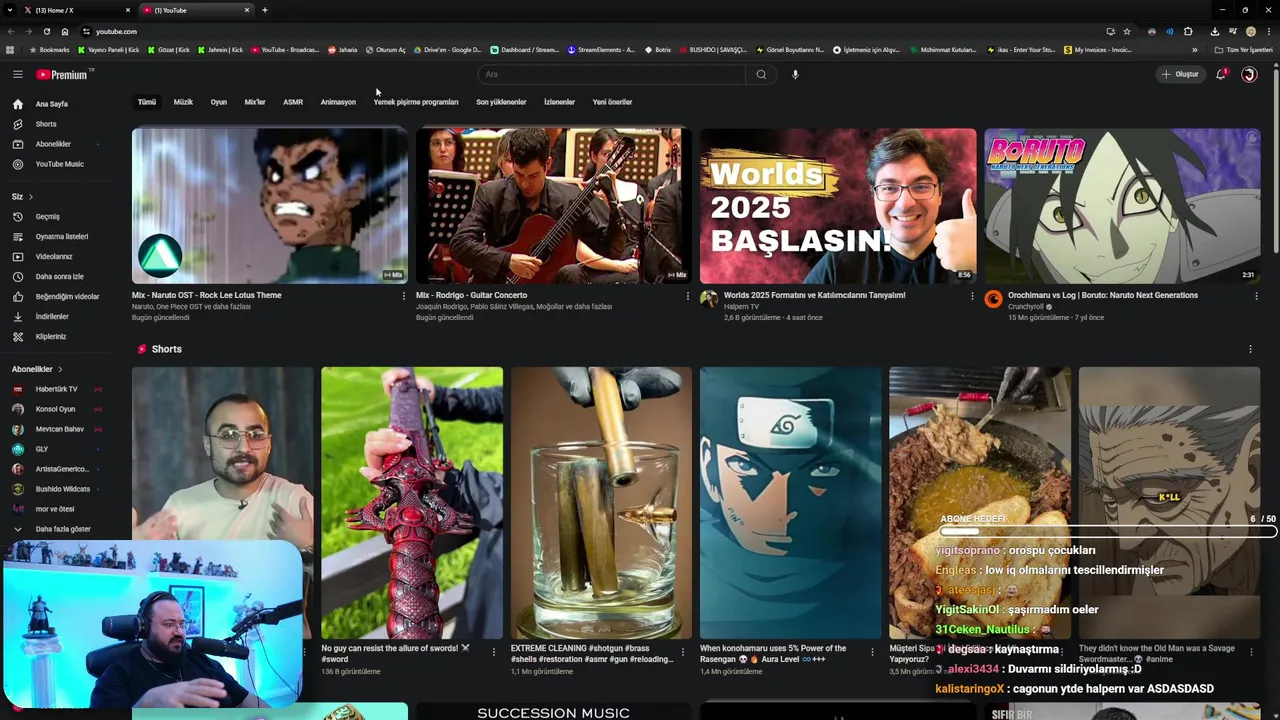Click the search magnifier button

(761, 74)
